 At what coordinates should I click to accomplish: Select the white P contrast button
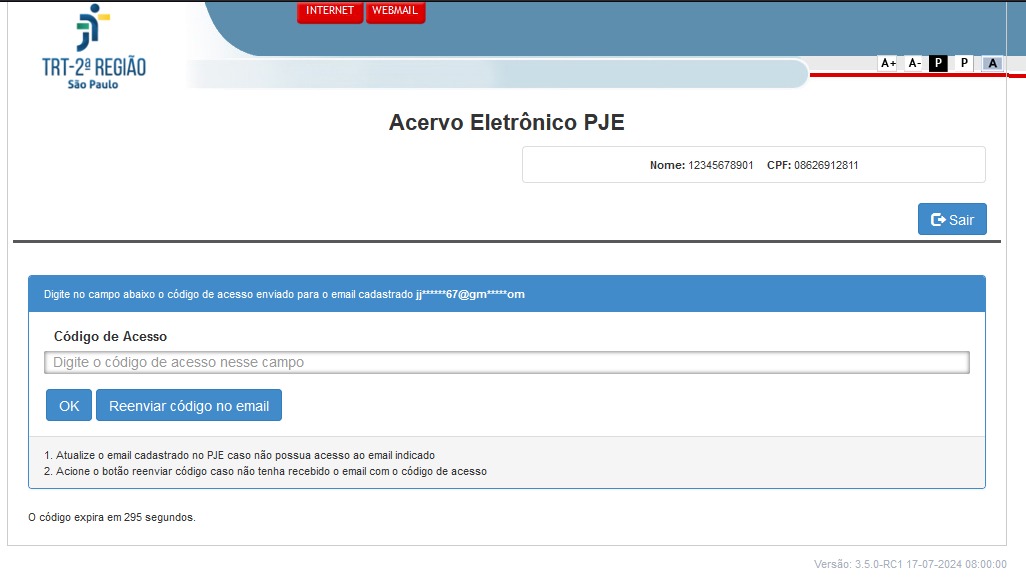point(964,63)
